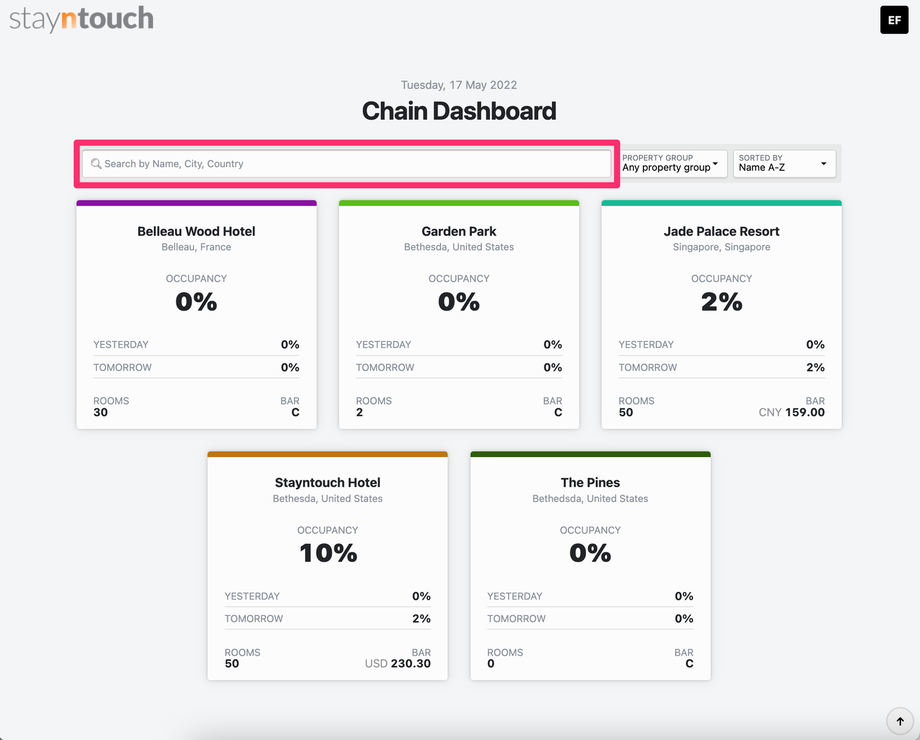The height and width of the screenshot is (740, 920).
Task: Click the 2% occupancy of Jade Palace Resort
Action: (722, 302)
